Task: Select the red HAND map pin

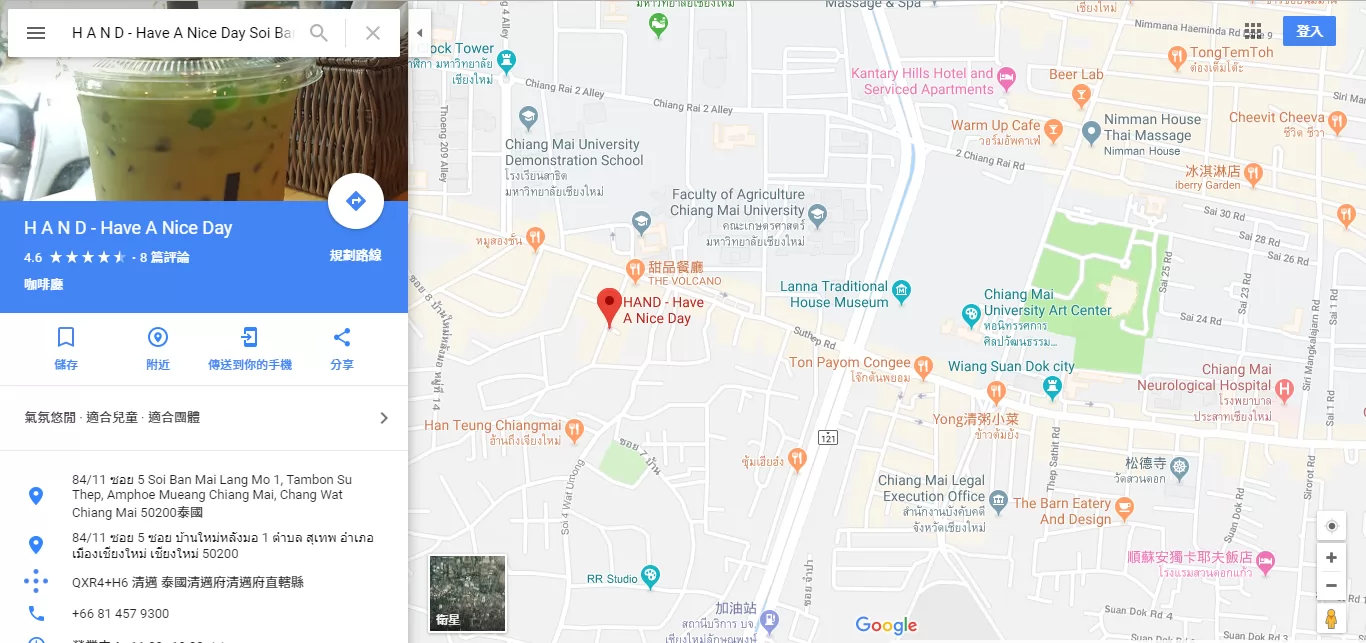Action: tap(609, 308)
